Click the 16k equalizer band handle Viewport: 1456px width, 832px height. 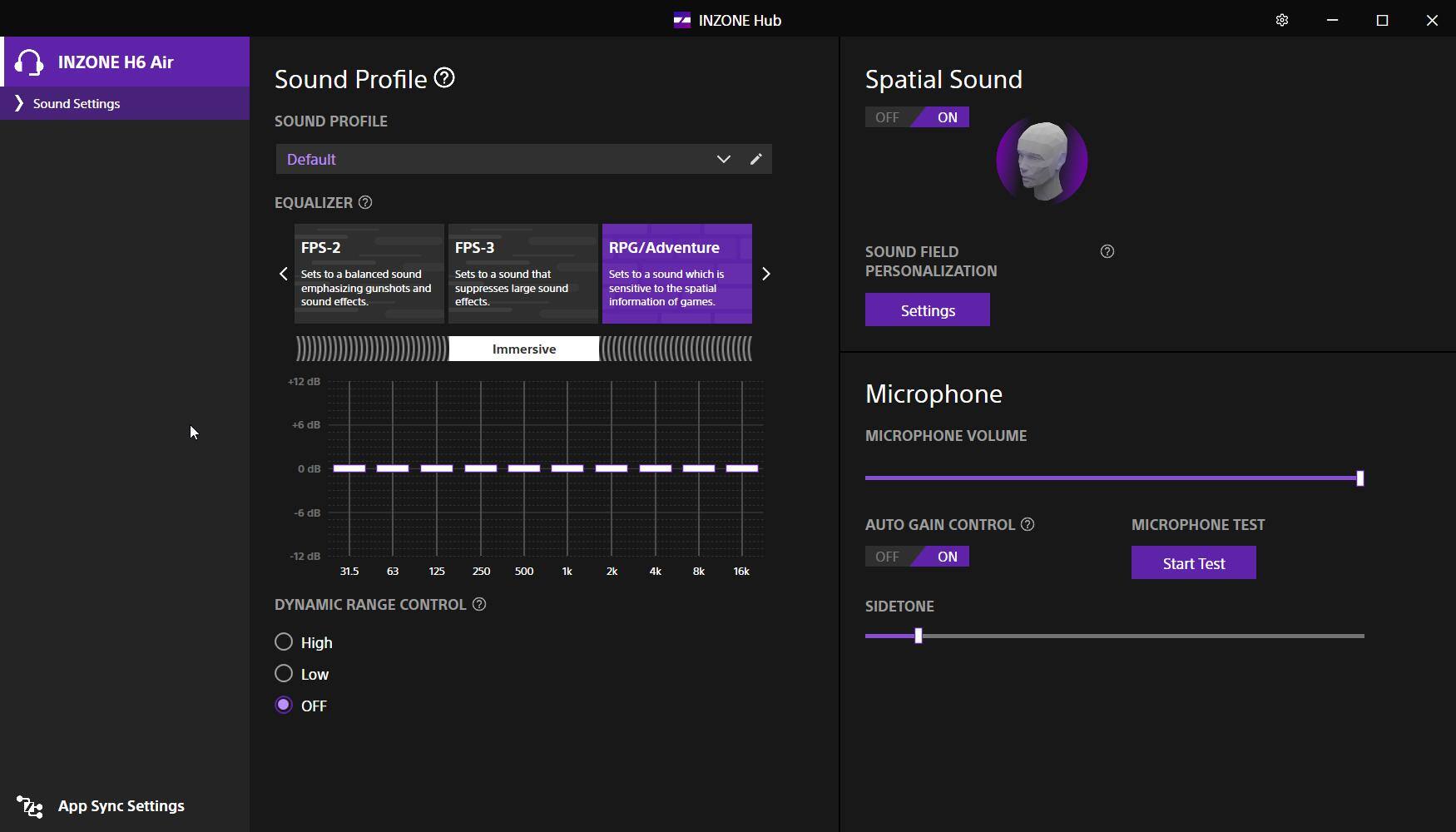pyautogui.click(x=742, y=468)
